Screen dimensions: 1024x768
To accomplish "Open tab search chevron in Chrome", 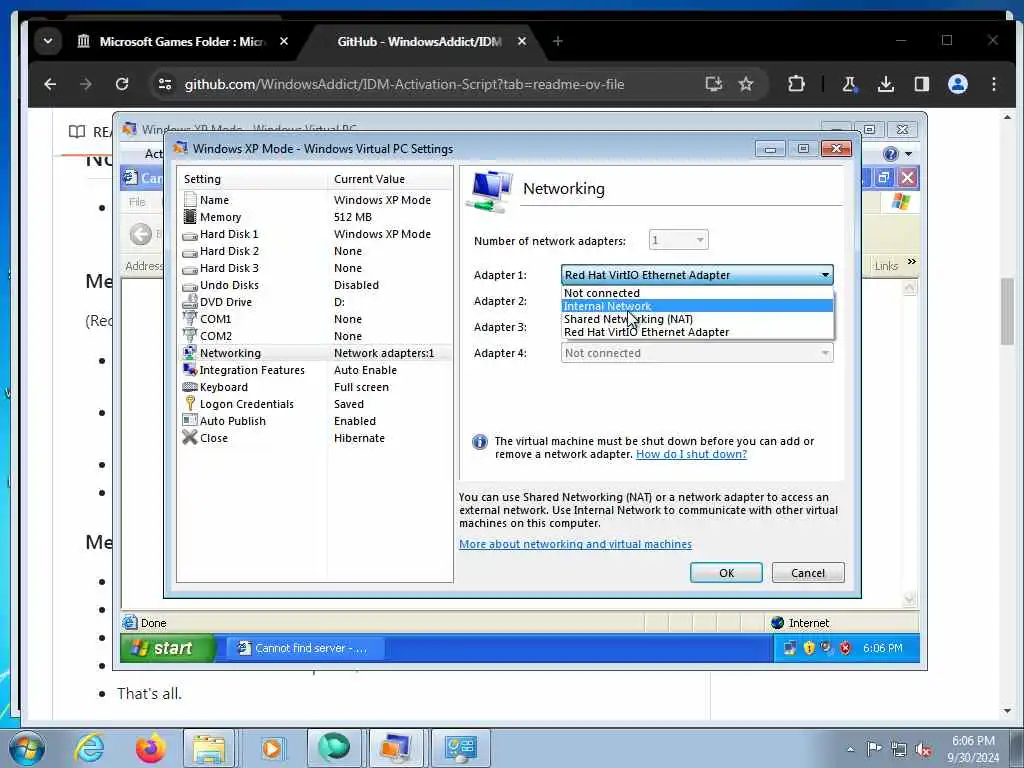I will (x=48, y=41).
